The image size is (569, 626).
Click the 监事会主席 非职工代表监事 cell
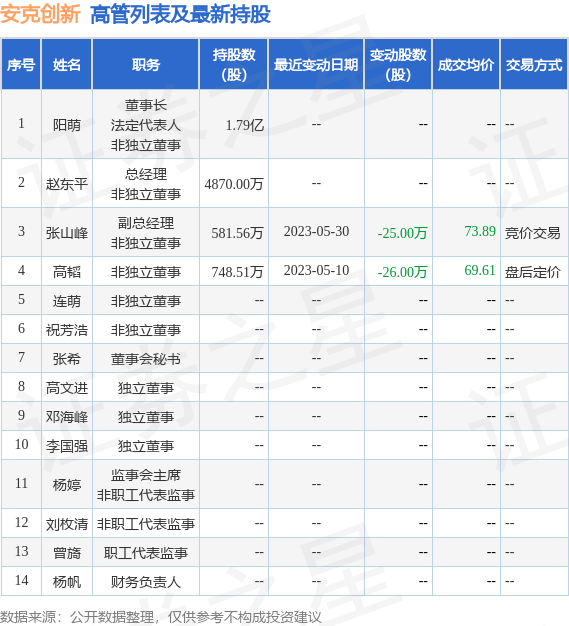tap(146, 485)
